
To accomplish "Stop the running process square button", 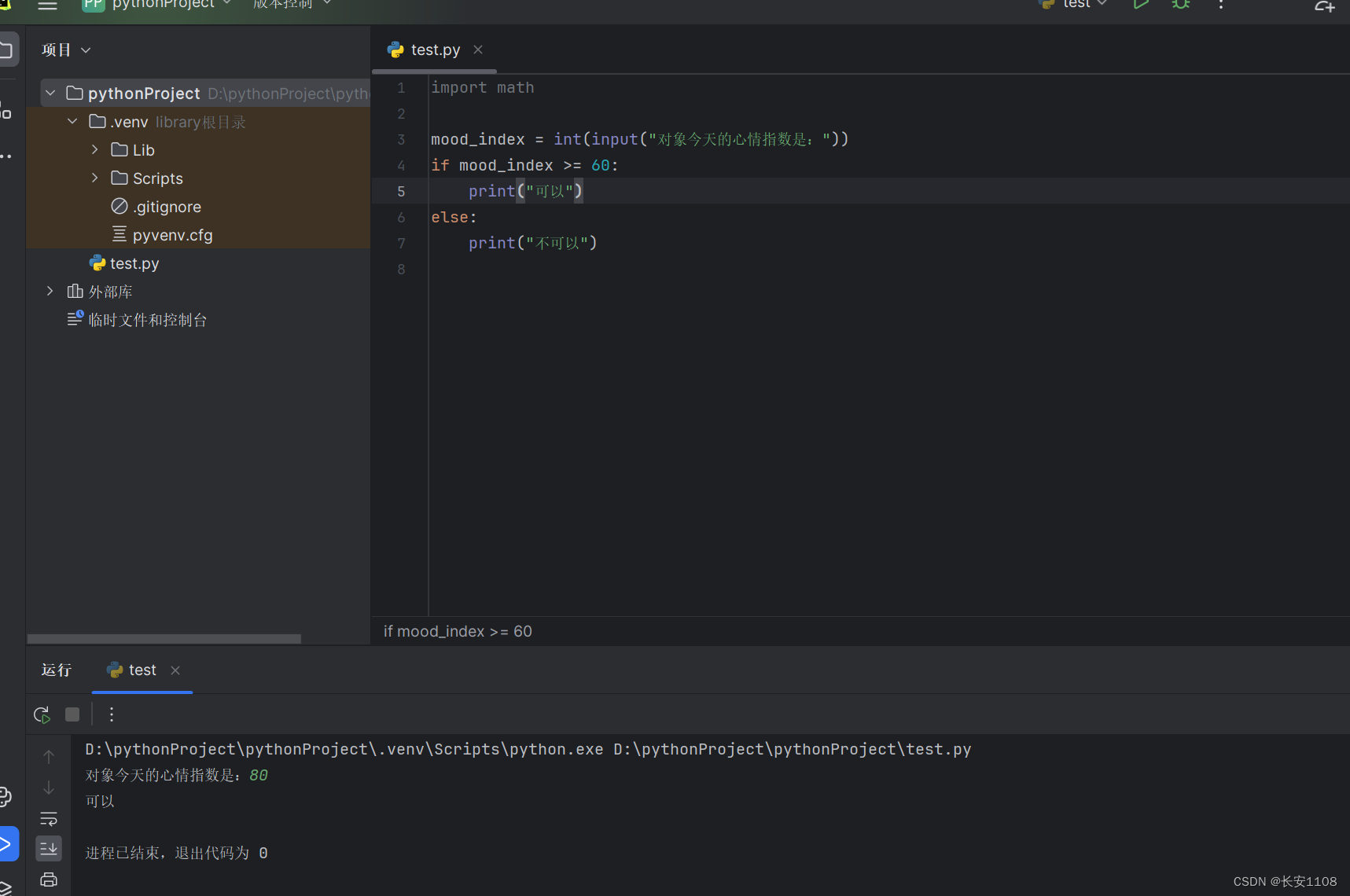I will (x=72, y=714).
